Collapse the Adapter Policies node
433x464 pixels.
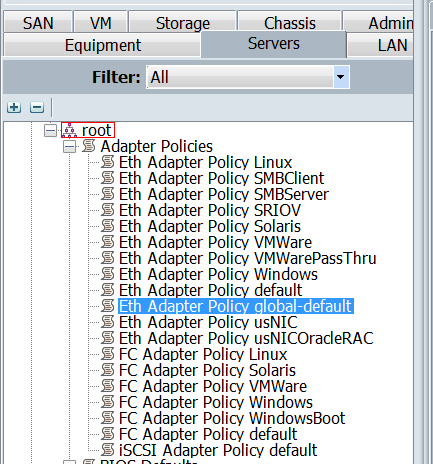click(69, 147)
